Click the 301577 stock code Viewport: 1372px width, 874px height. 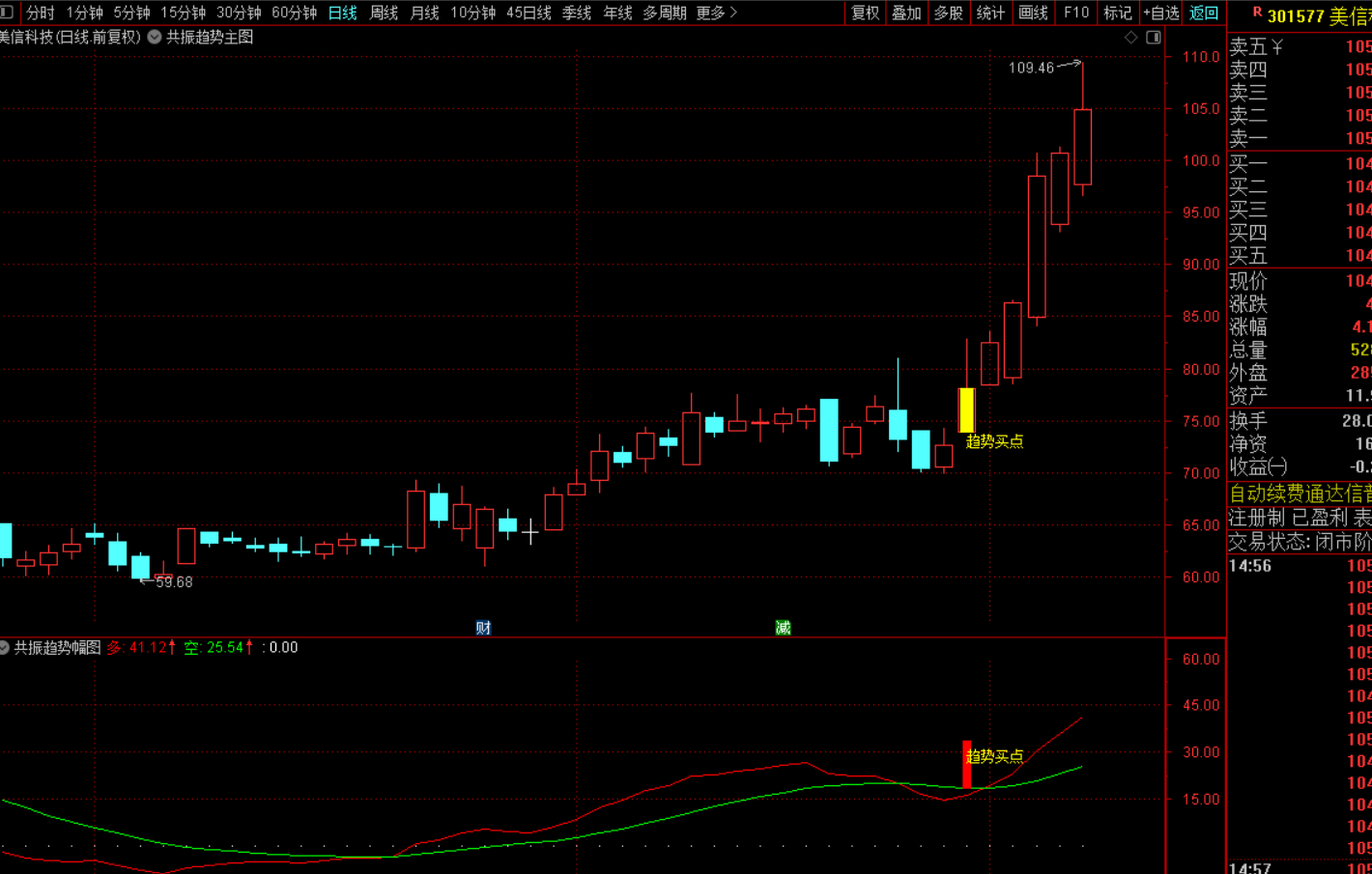(x=1296, y=16)
